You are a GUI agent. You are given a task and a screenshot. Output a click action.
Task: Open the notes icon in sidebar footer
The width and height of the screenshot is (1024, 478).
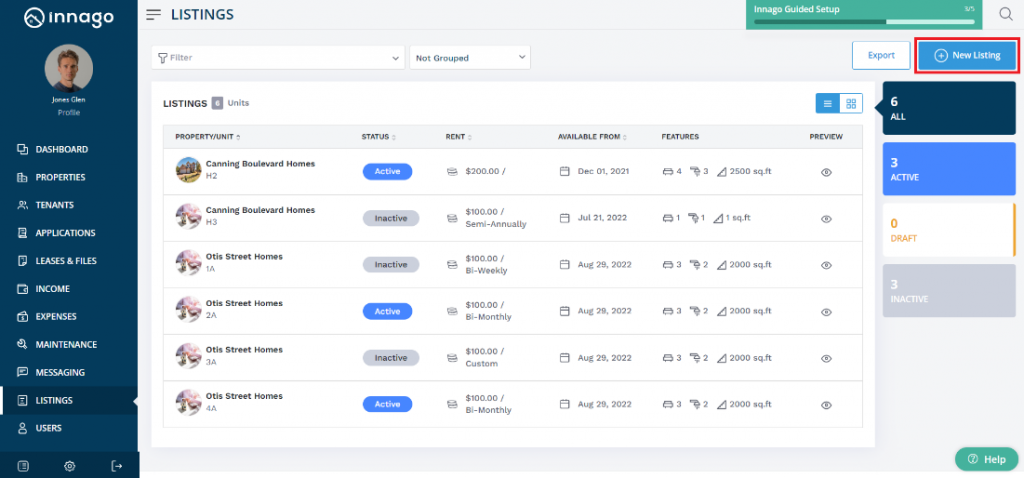(x=23, y=465)
